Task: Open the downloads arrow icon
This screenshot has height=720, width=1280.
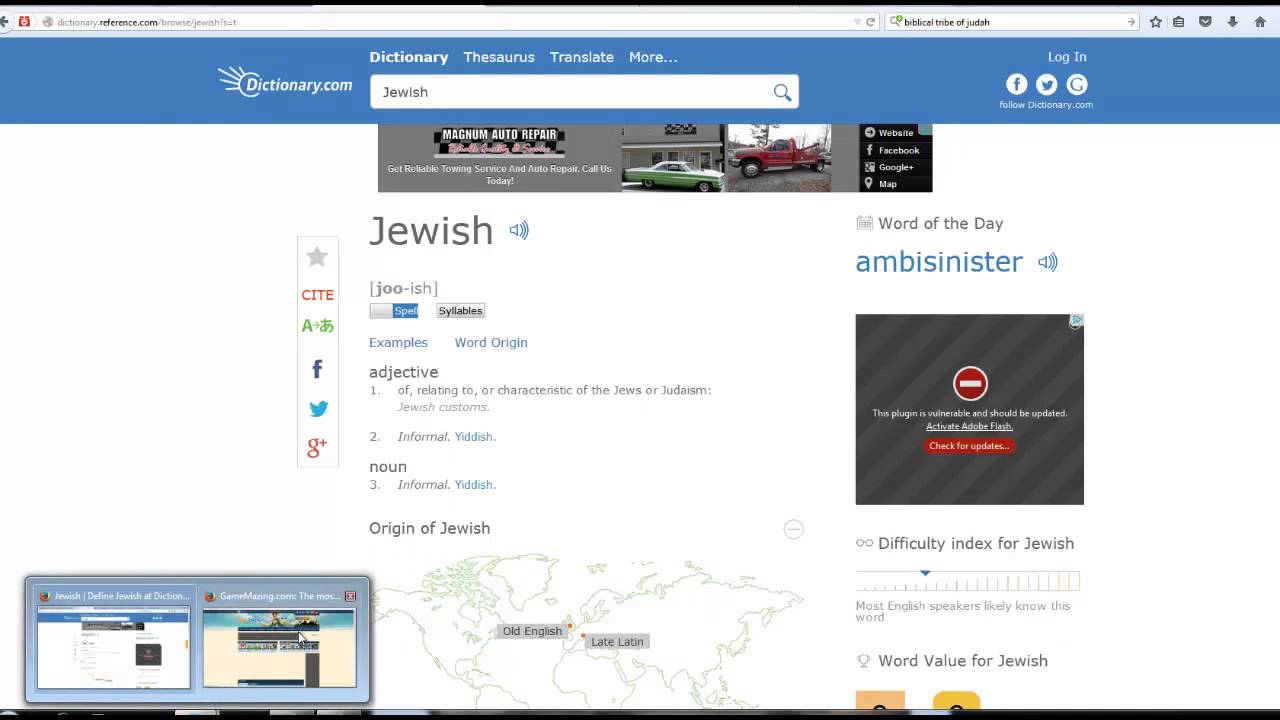Action: [x=1233, y=22]
